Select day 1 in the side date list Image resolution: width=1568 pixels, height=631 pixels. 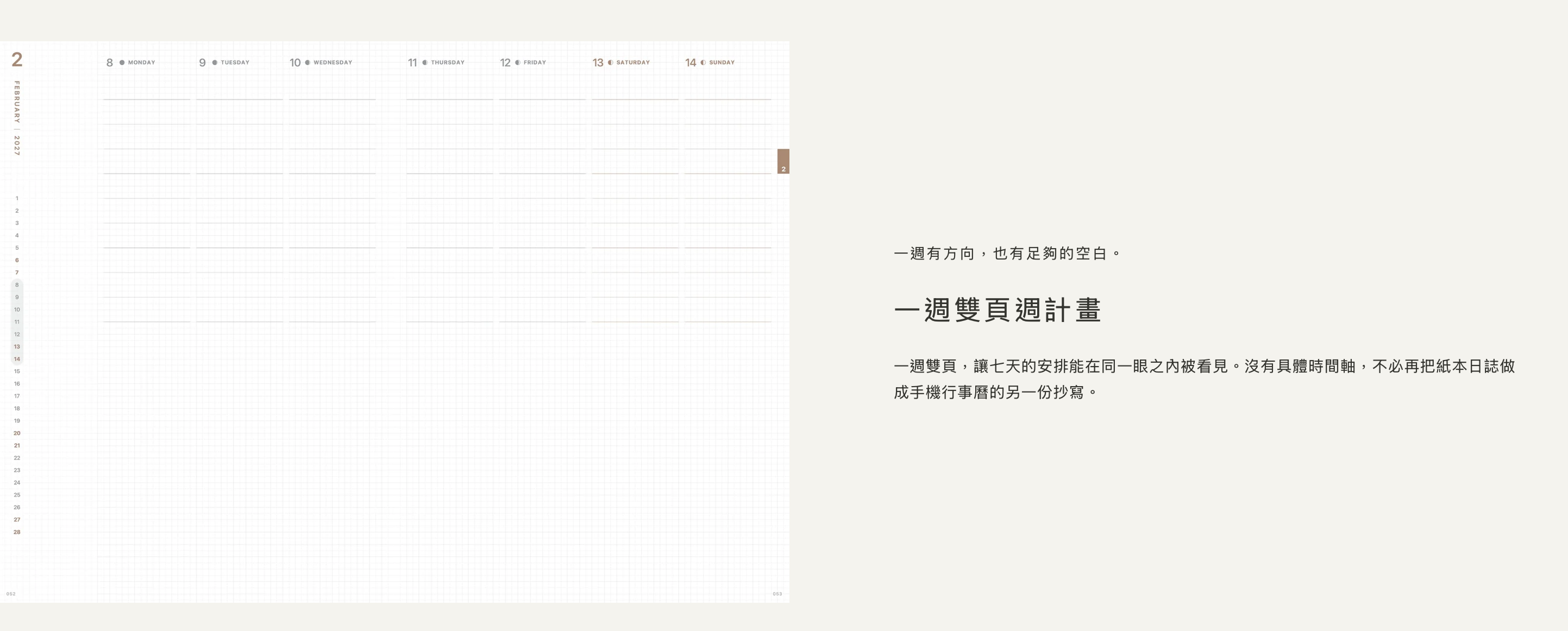pyautogui.click(x=17, y=198)
